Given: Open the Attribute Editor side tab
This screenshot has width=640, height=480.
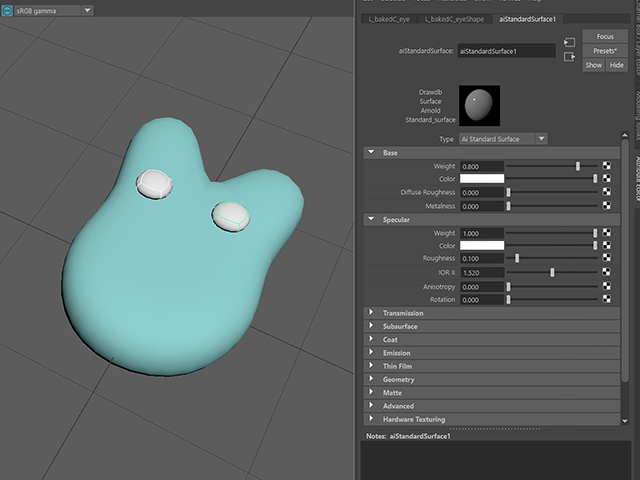Looking at the screenshot, I should pos(636,179).
